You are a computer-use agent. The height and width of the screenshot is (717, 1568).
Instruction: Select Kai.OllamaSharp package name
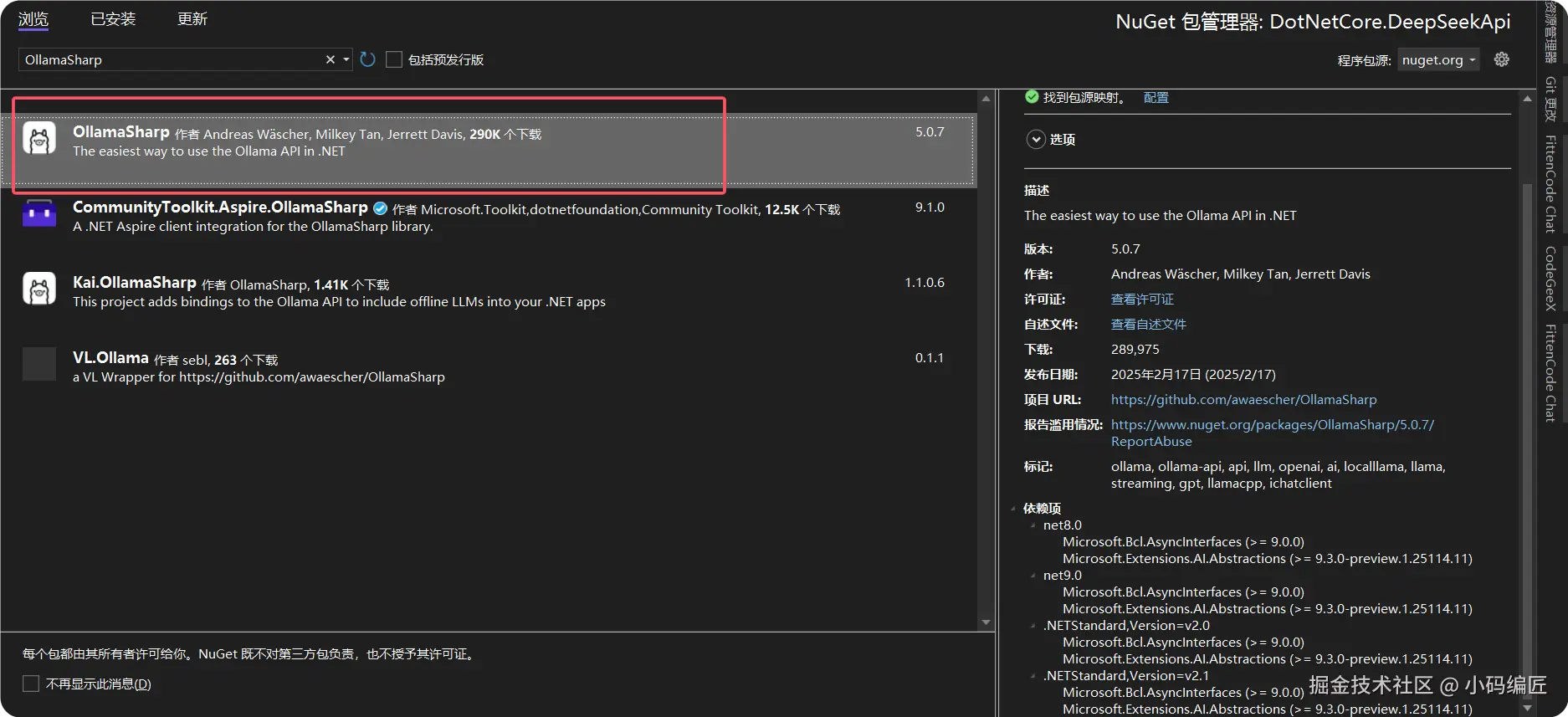[135, 283]
